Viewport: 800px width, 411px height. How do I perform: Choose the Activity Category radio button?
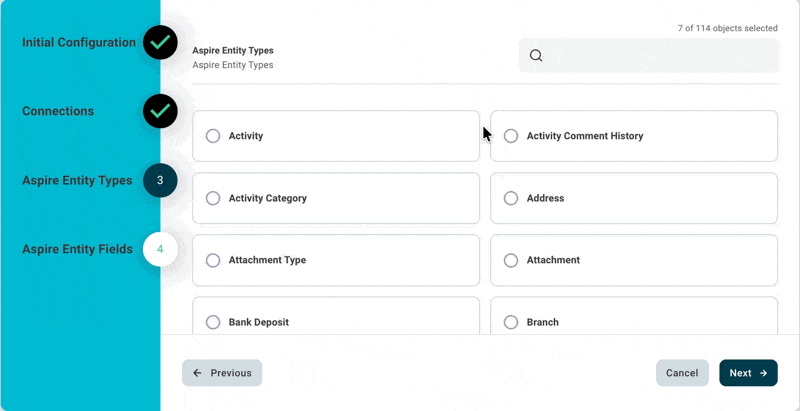[x=213, y=198]
